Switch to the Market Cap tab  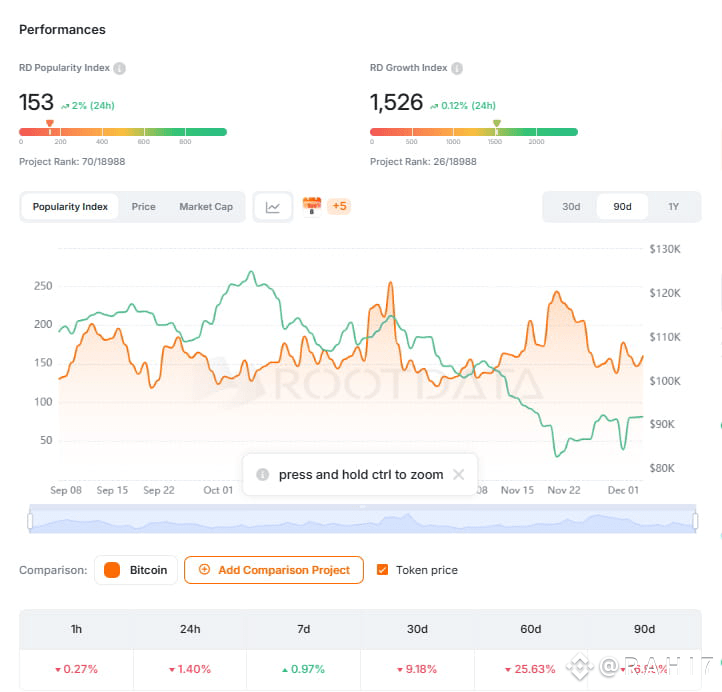(206, 207)
